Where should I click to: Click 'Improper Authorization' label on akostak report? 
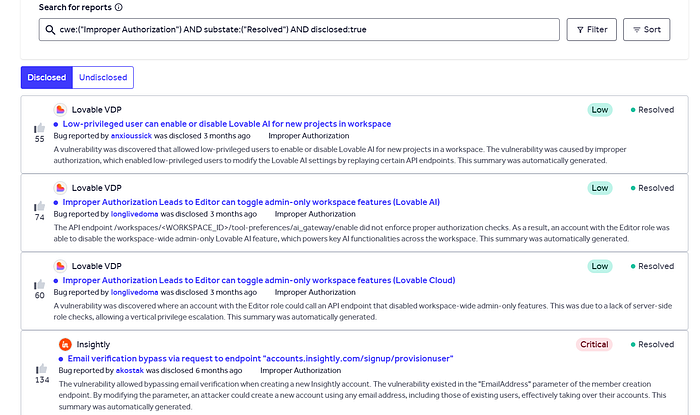point(300,370)
